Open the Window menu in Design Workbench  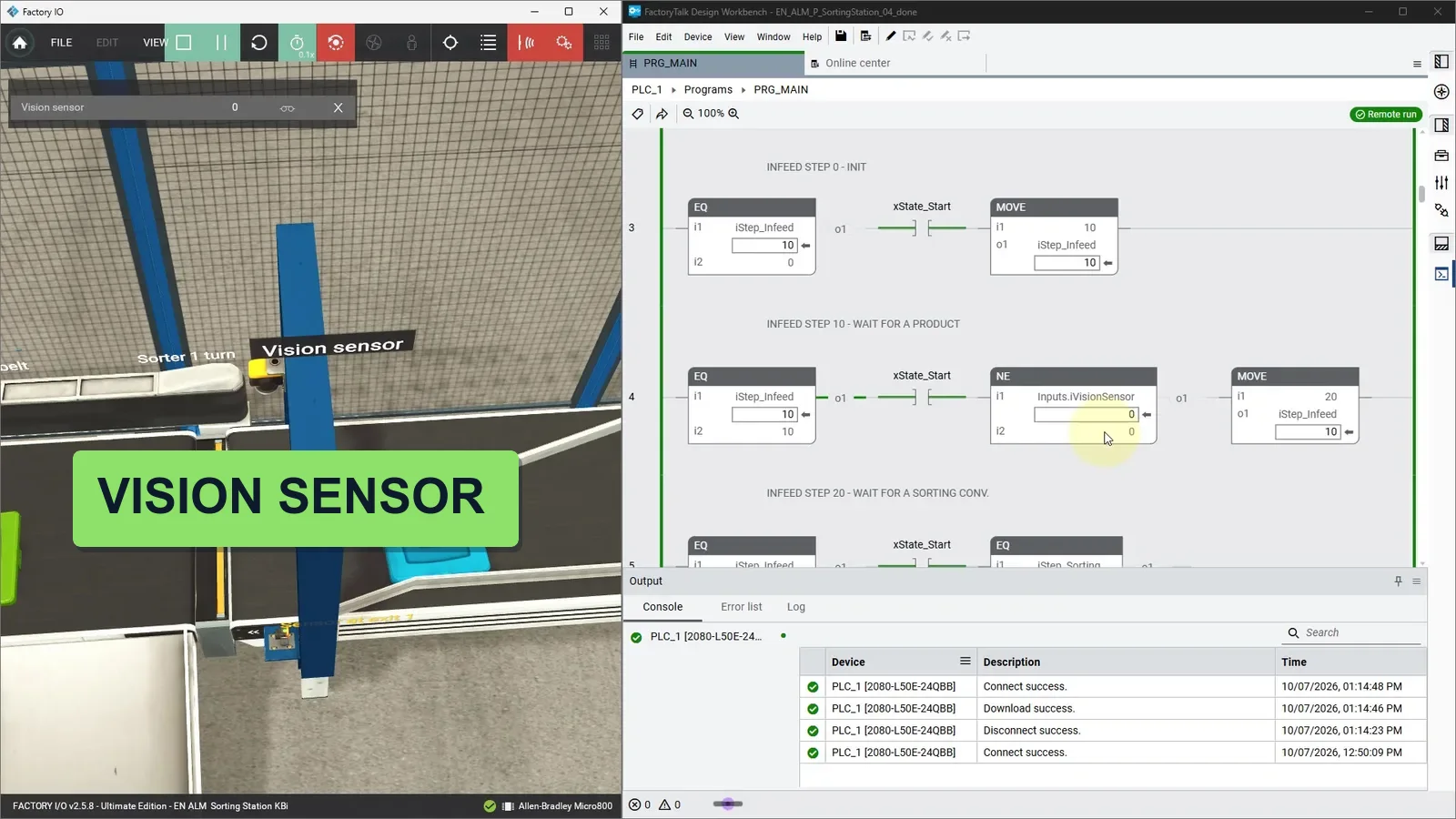[x=773, y=37]
